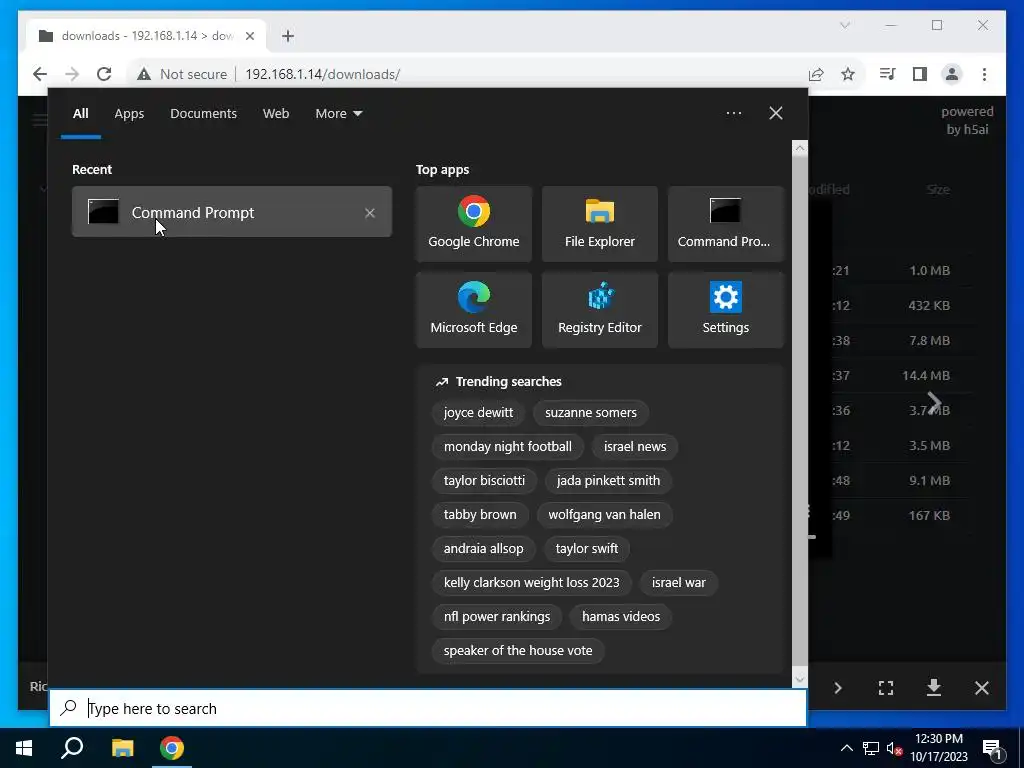Click the 'Type here to search' box
The image size is (1024, 768).
pos(428,708)
